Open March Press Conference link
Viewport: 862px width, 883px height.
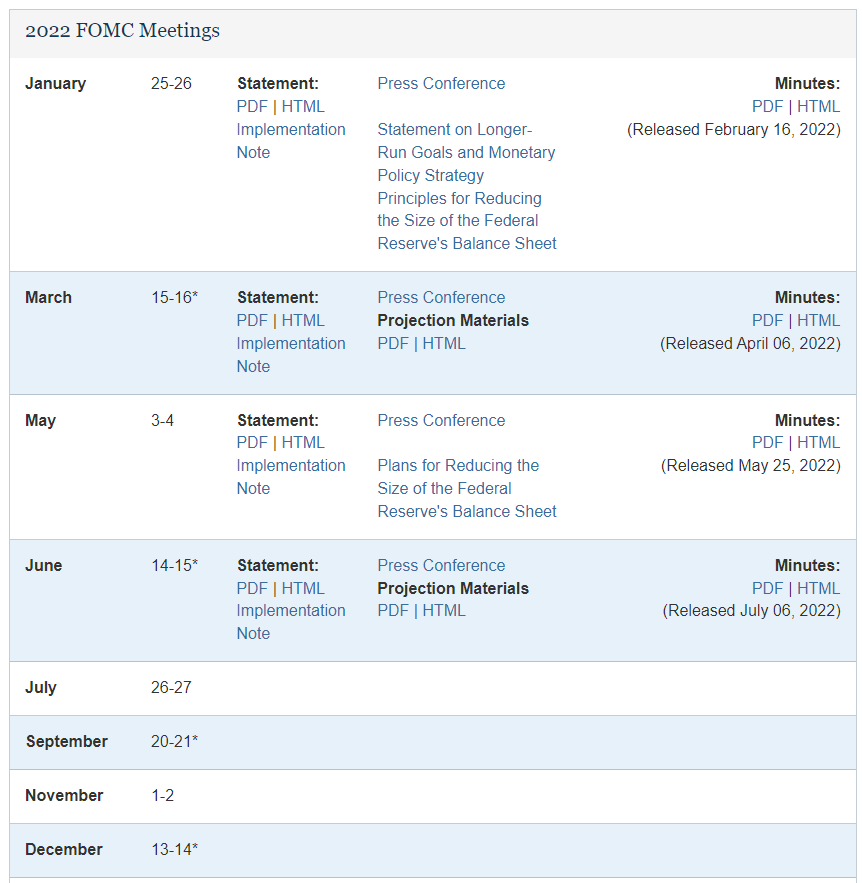coord(441,297)
